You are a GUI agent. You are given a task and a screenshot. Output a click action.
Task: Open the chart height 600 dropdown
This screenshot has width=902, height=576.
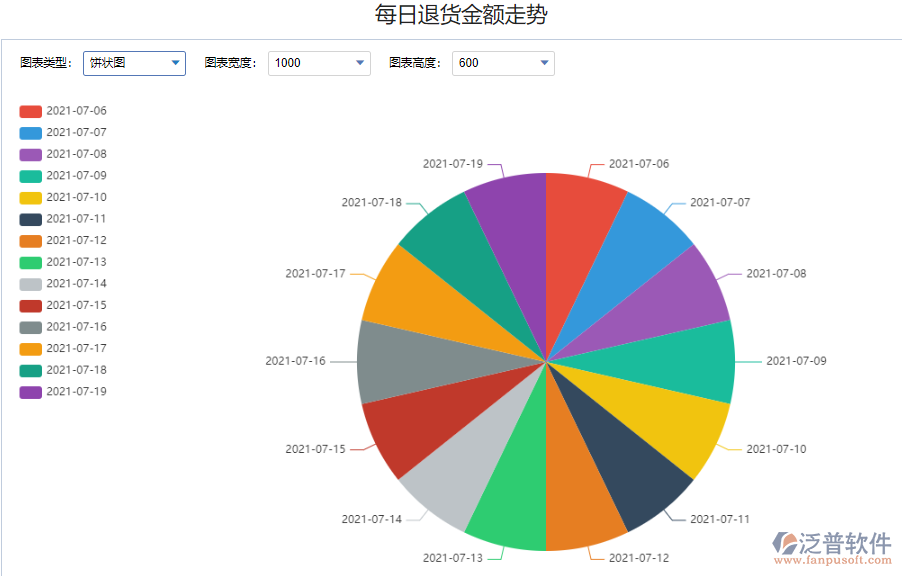click(x=503, y=62)
